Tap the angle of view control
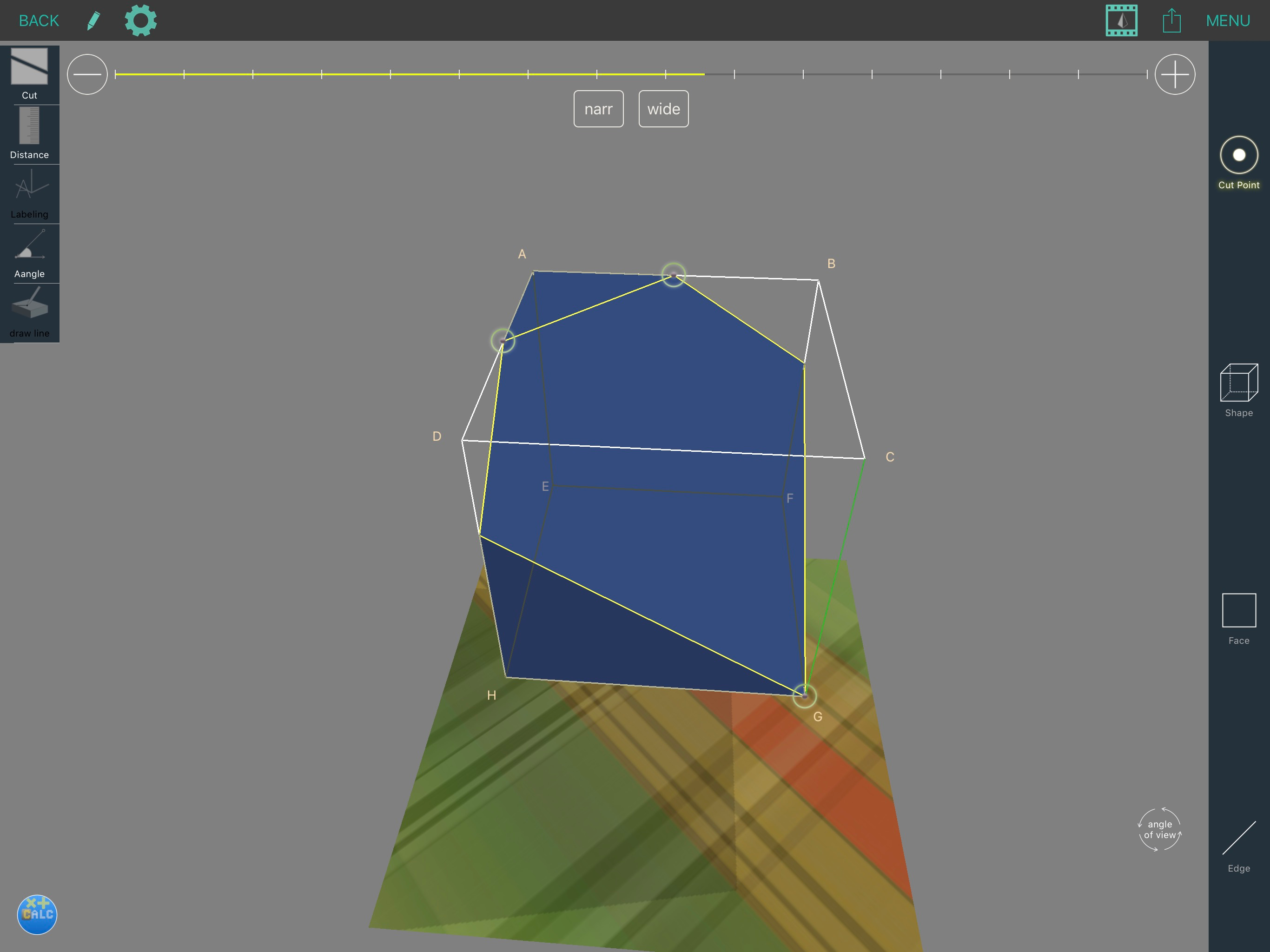 pos(1159,830)
